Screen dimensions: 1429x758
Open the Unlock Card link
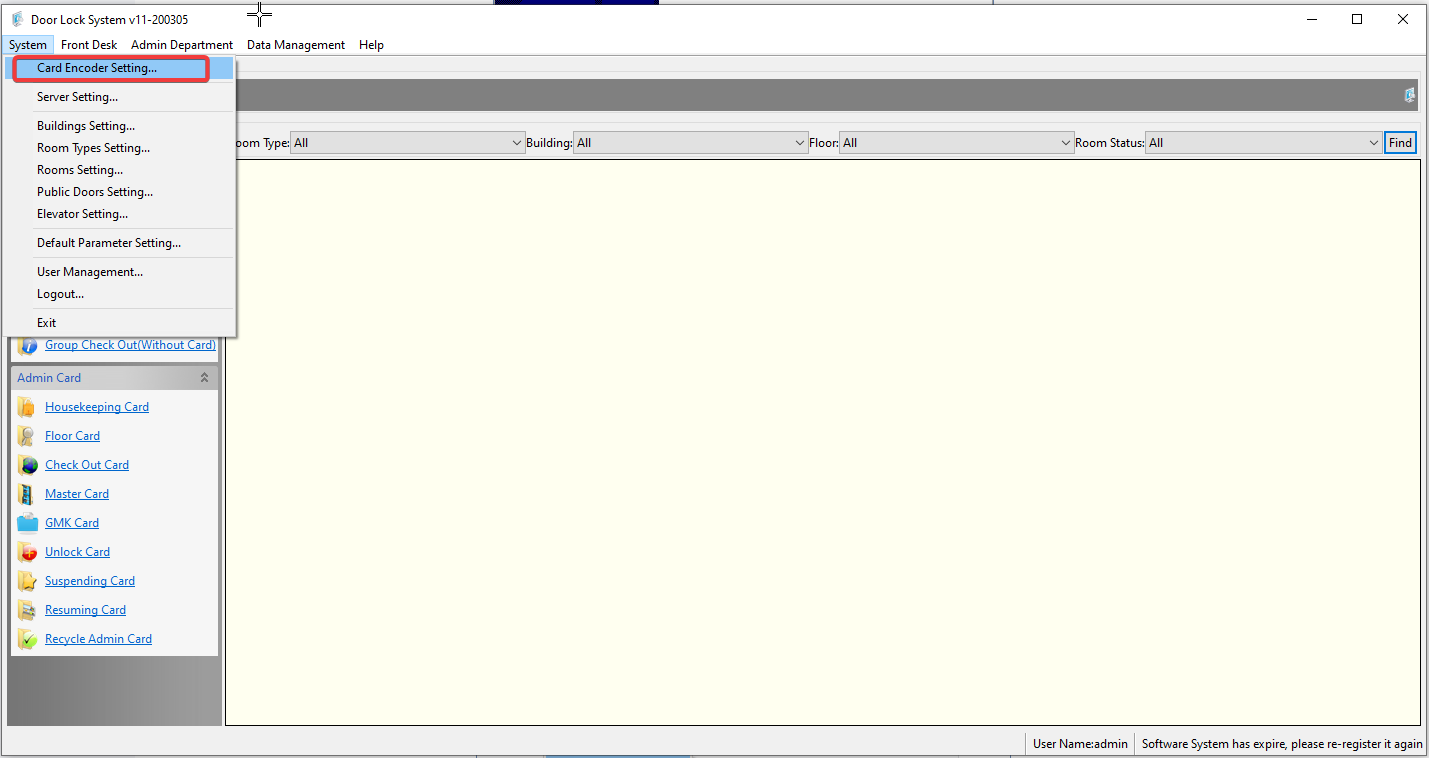(77, 552)
